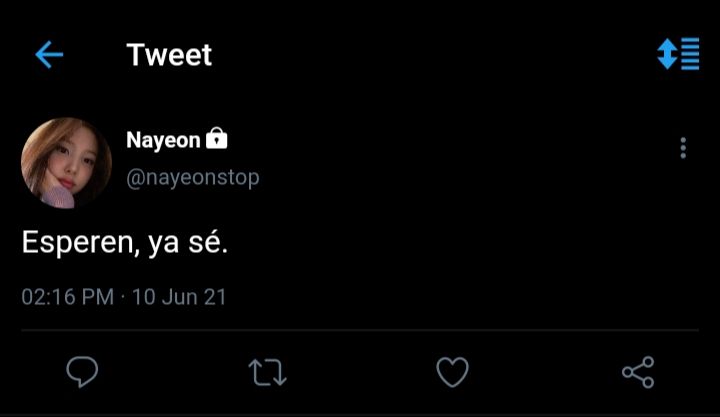Like the tweet with the heart icon
This screenshot has height=417, width=720.
[452, 372]
